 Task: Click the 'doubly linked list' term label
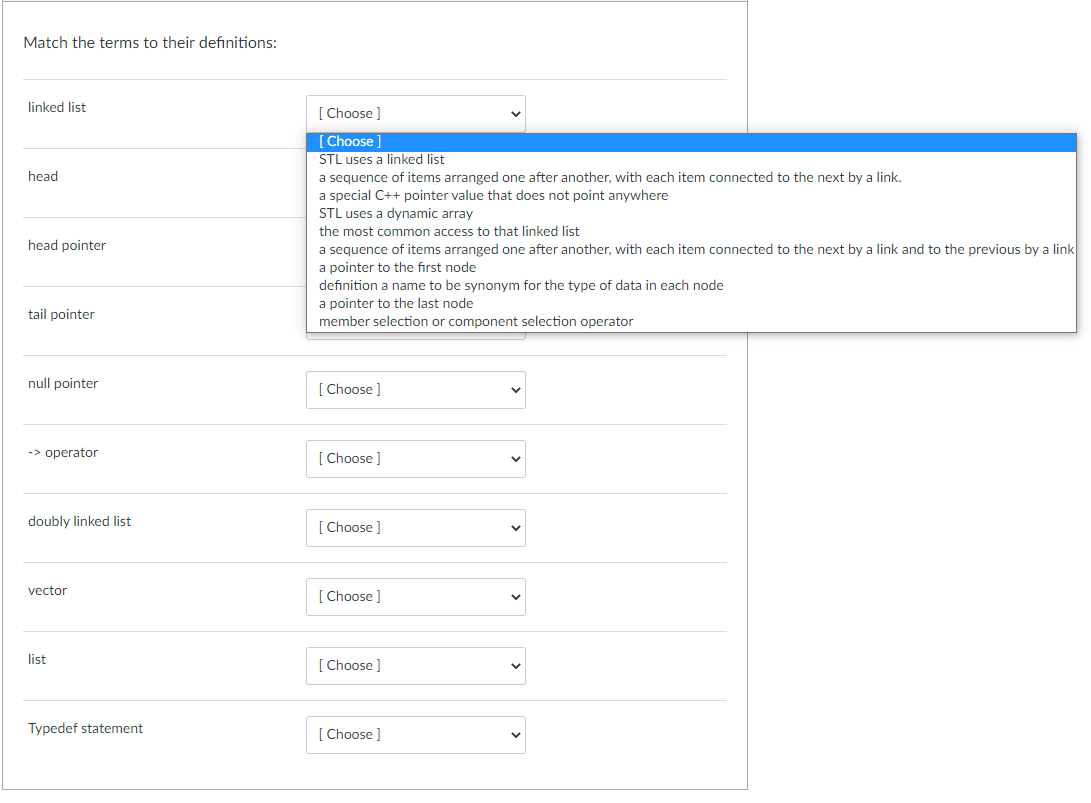[79, 521]
